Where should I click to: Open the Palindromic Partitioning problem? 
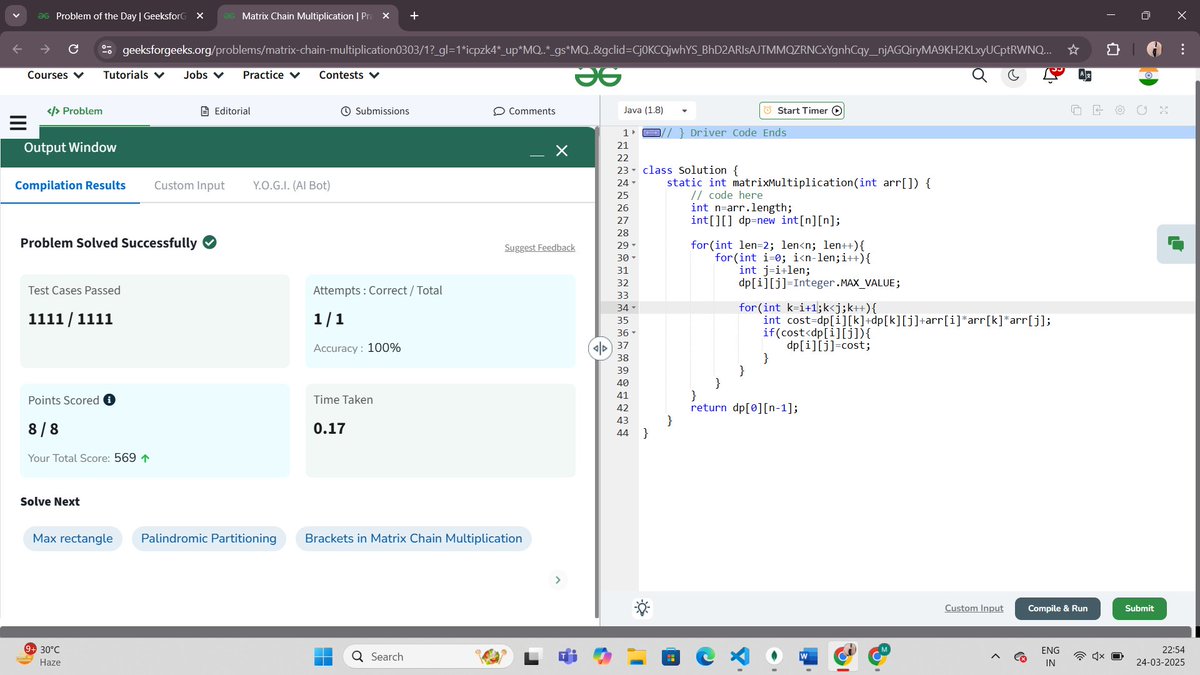pos(209,538)
